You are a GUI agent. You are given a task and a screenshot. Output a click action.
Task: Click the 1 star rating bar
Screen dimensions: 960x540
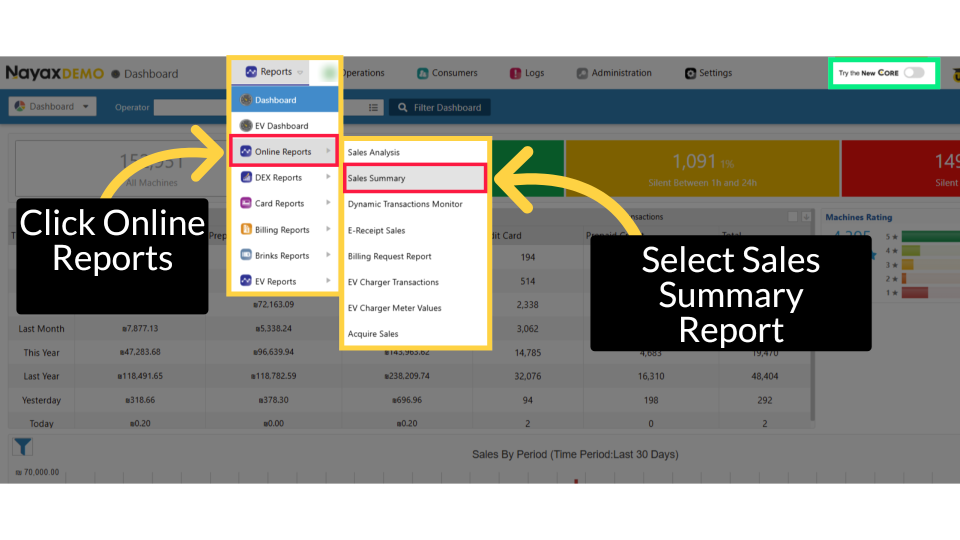915,293
